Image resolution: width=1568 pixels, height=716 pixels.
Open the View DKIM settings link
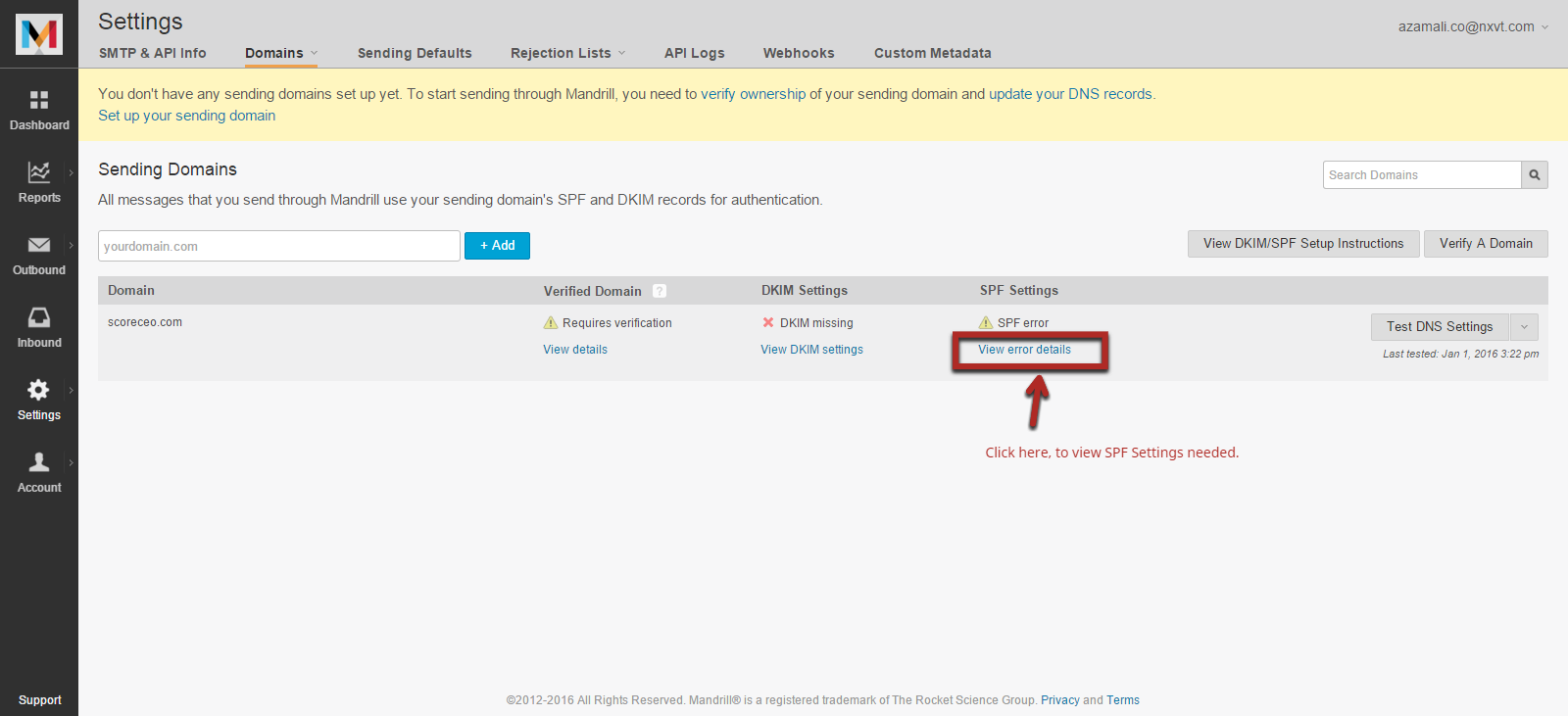(811, 350)
